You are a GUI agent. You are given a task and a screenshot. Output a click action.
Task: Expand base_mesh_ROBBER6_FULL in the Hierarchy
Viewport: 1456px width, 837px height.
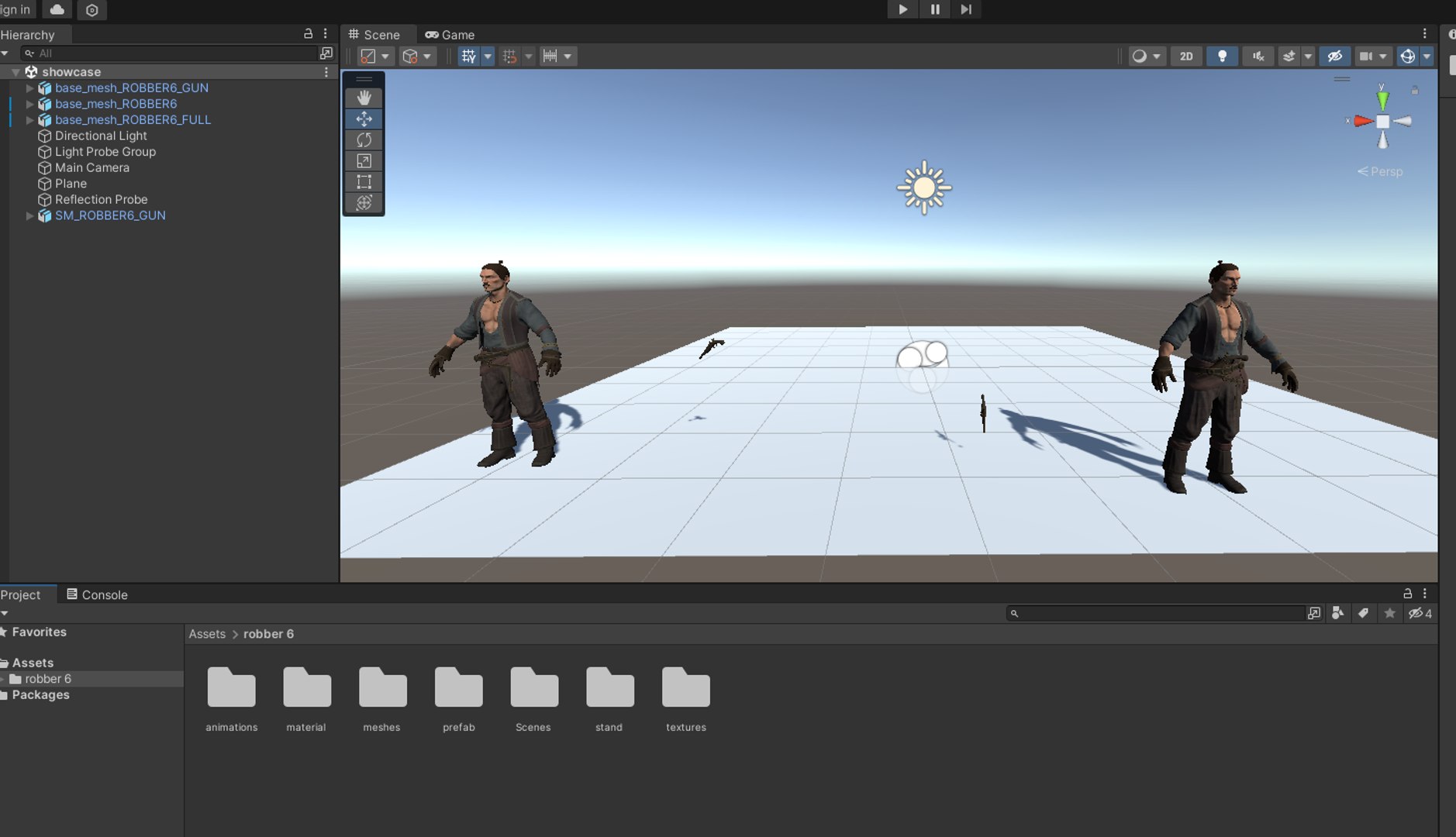pyautogui.click(x=29, y=120)
